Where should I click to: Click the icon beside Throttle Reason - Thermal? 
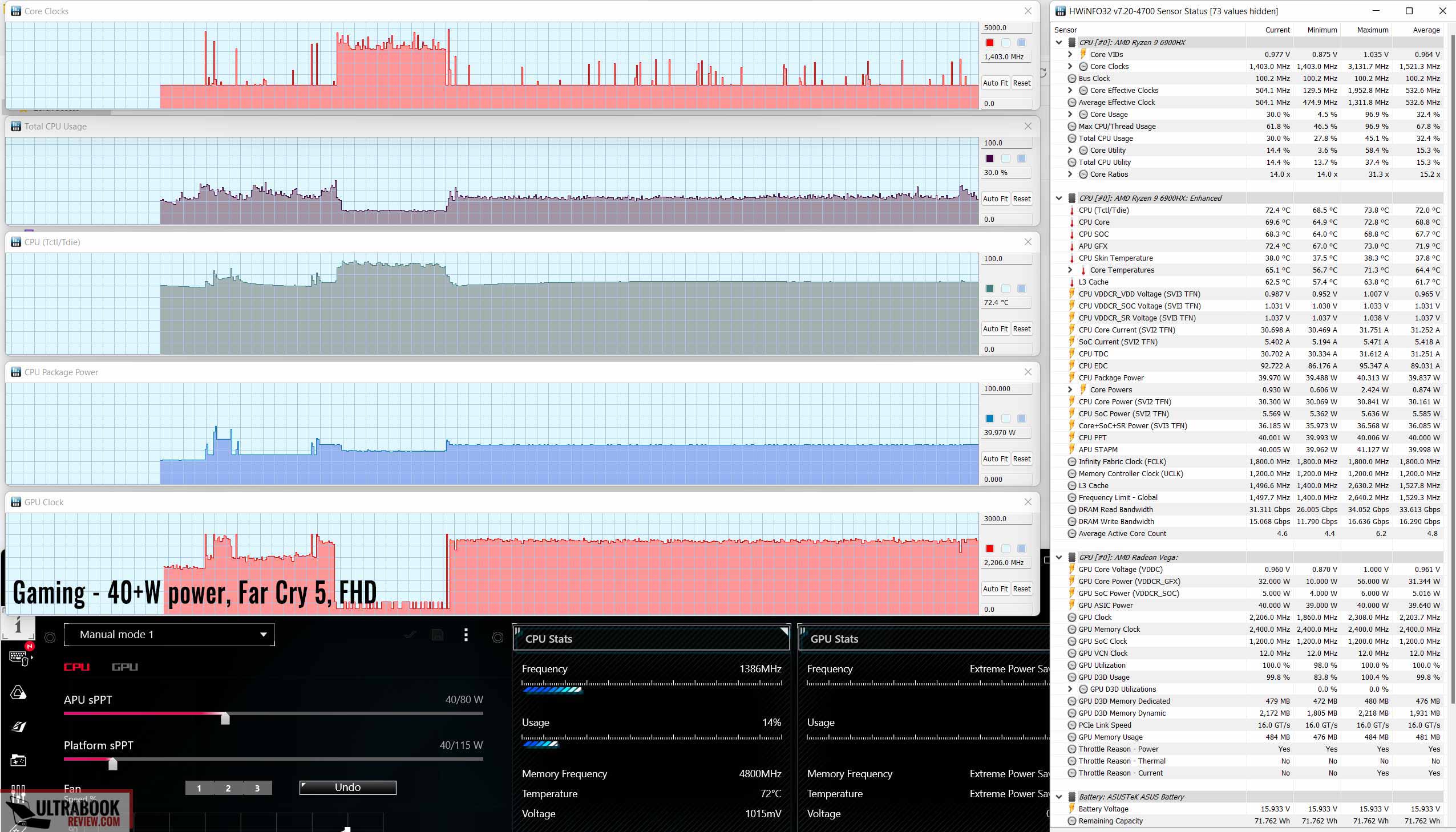(1072, 761)
